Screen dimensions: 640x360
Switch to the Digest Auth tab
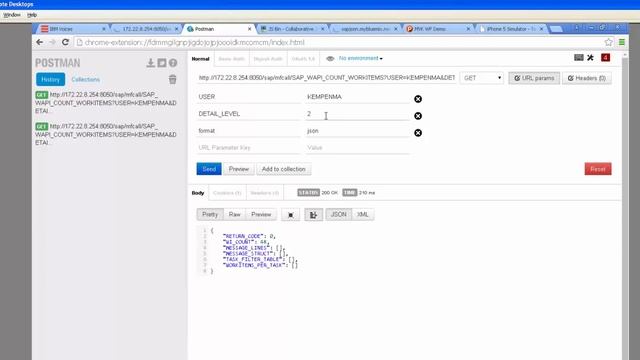click(268, 59)
